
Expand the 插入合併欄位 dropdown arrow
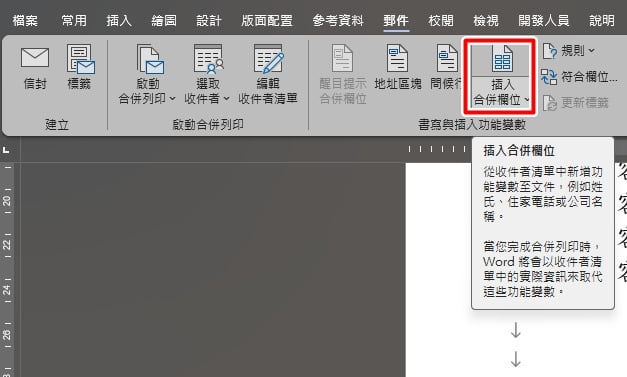(x=527, y=100)
